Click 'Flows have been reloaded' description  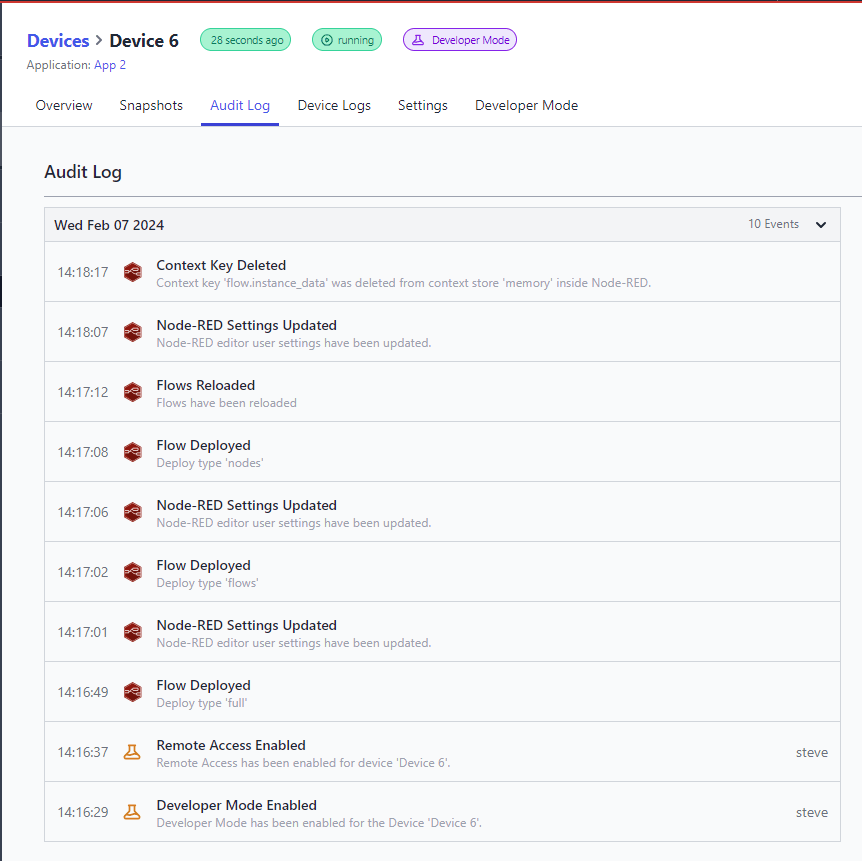pos(226,402)
